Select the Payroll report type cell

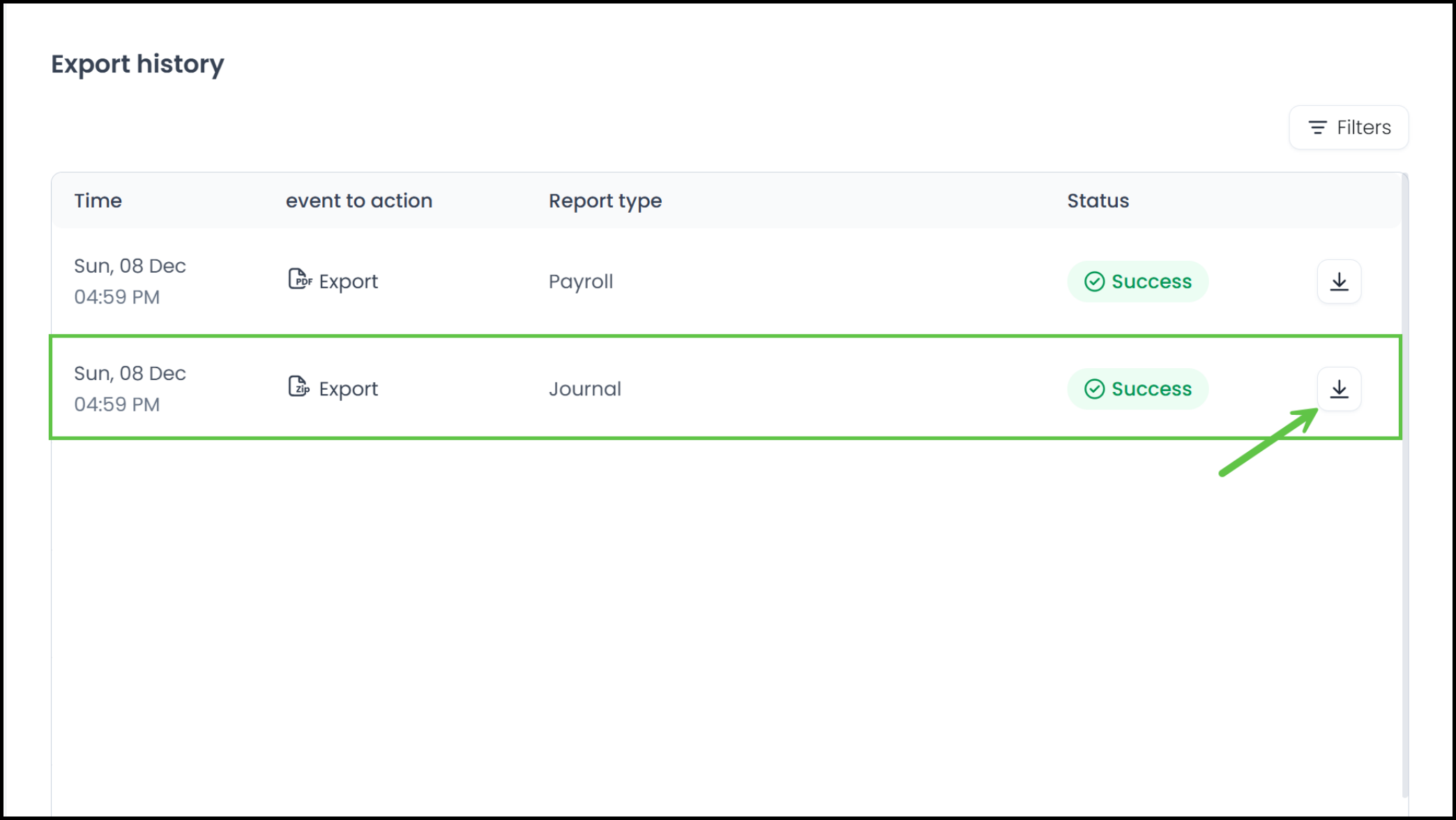pos(581,282)
